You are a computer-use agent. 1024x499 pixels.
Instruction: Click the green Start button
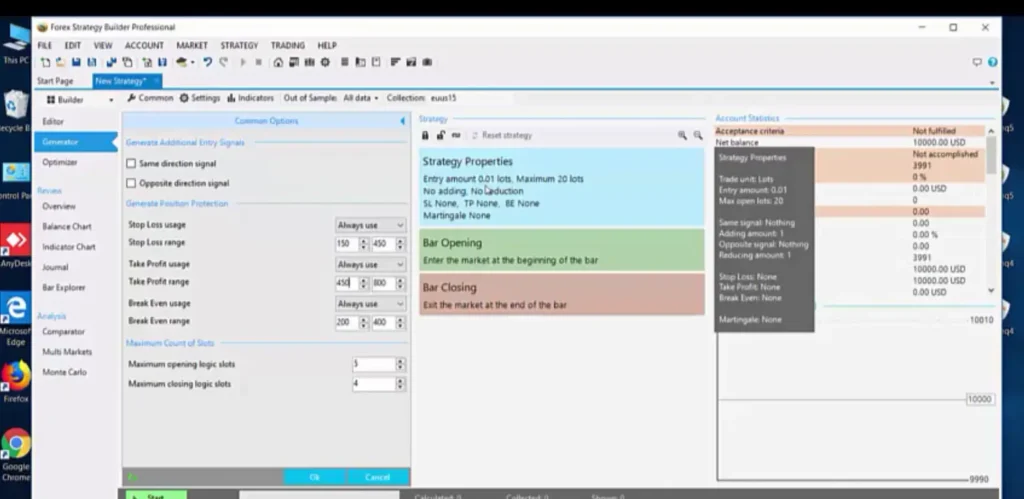[x=156, y=496]
